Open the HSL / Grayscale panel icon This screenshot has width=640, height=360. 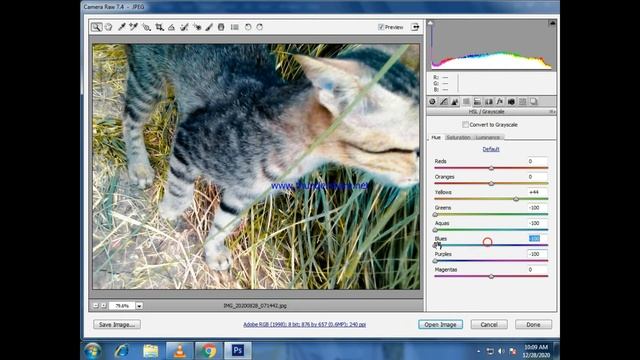(466, 102)
